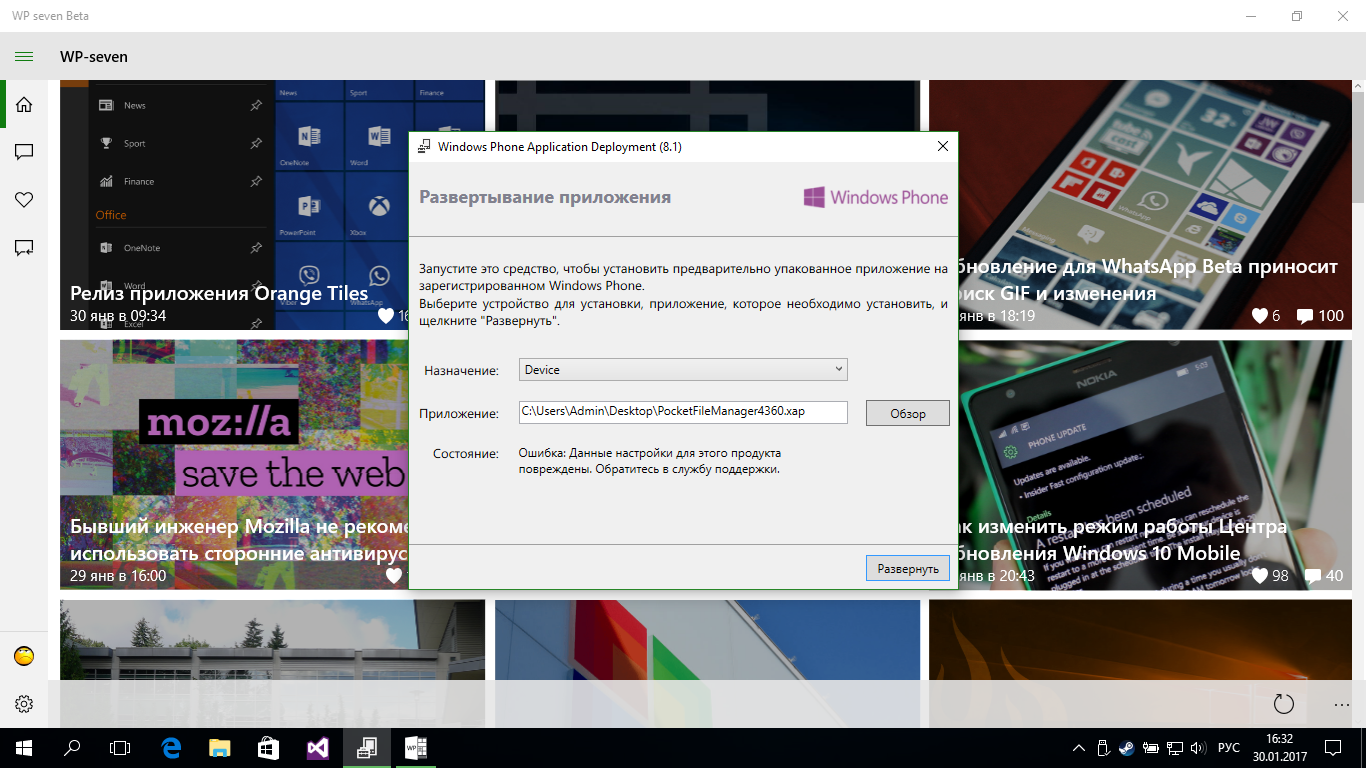1366x768 pixels.
Task: Open the Windows Start menu
Action: [24, 747]
